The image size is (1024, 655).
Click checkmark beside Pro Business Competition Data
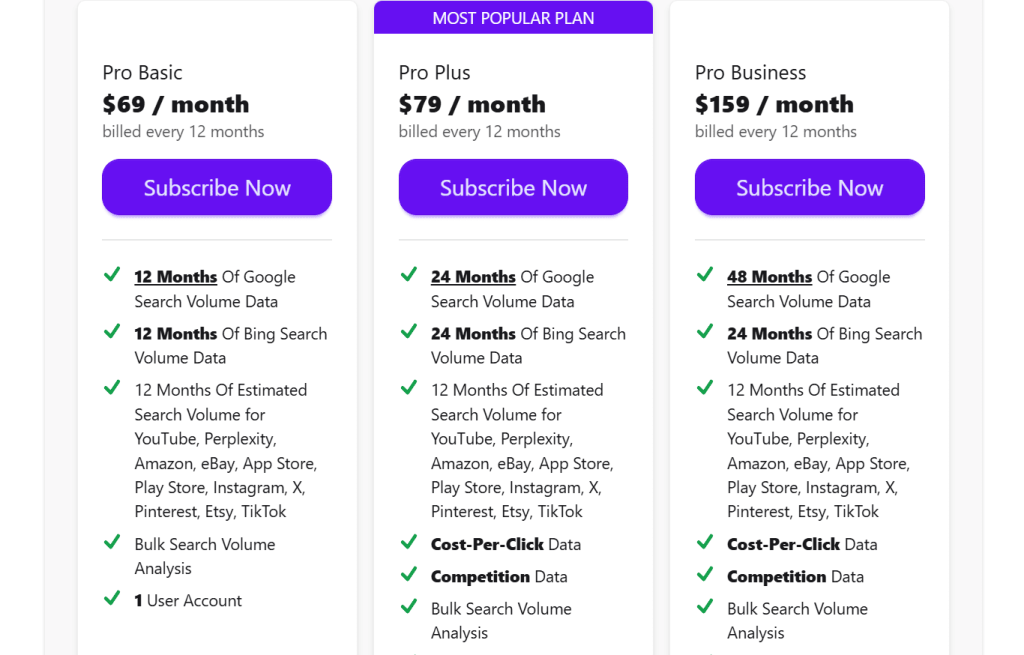[x=705, y=575]
